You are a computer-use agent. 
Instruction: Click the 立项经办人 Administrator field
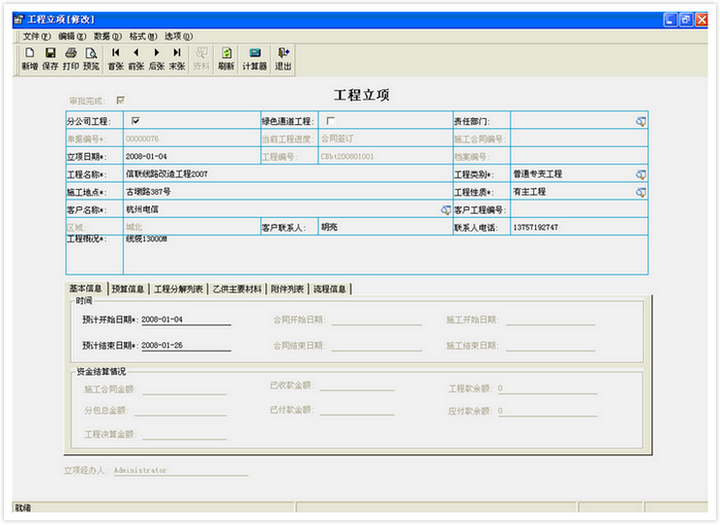[181, 470]
